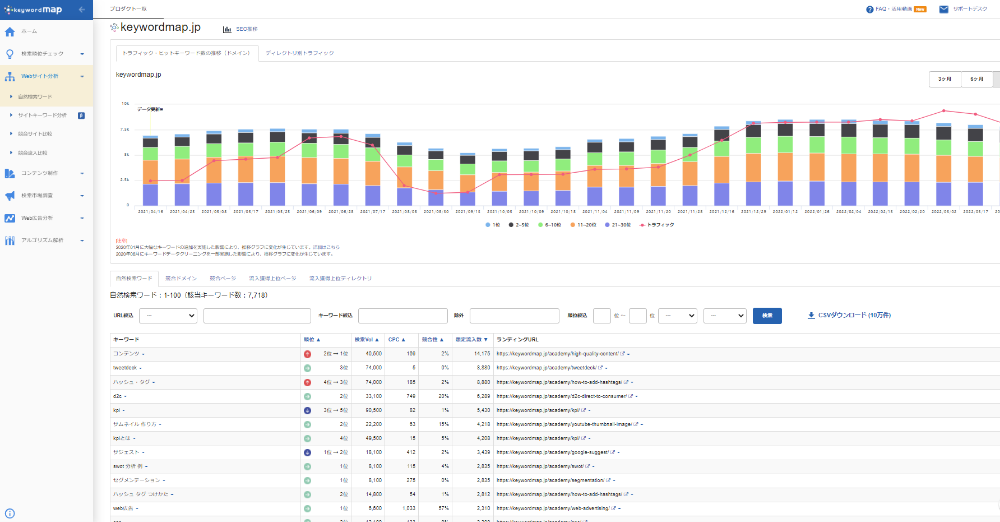Open サポートデスク envelope icon
This screenshot has width=1000, height=522.
click(946, 9)
